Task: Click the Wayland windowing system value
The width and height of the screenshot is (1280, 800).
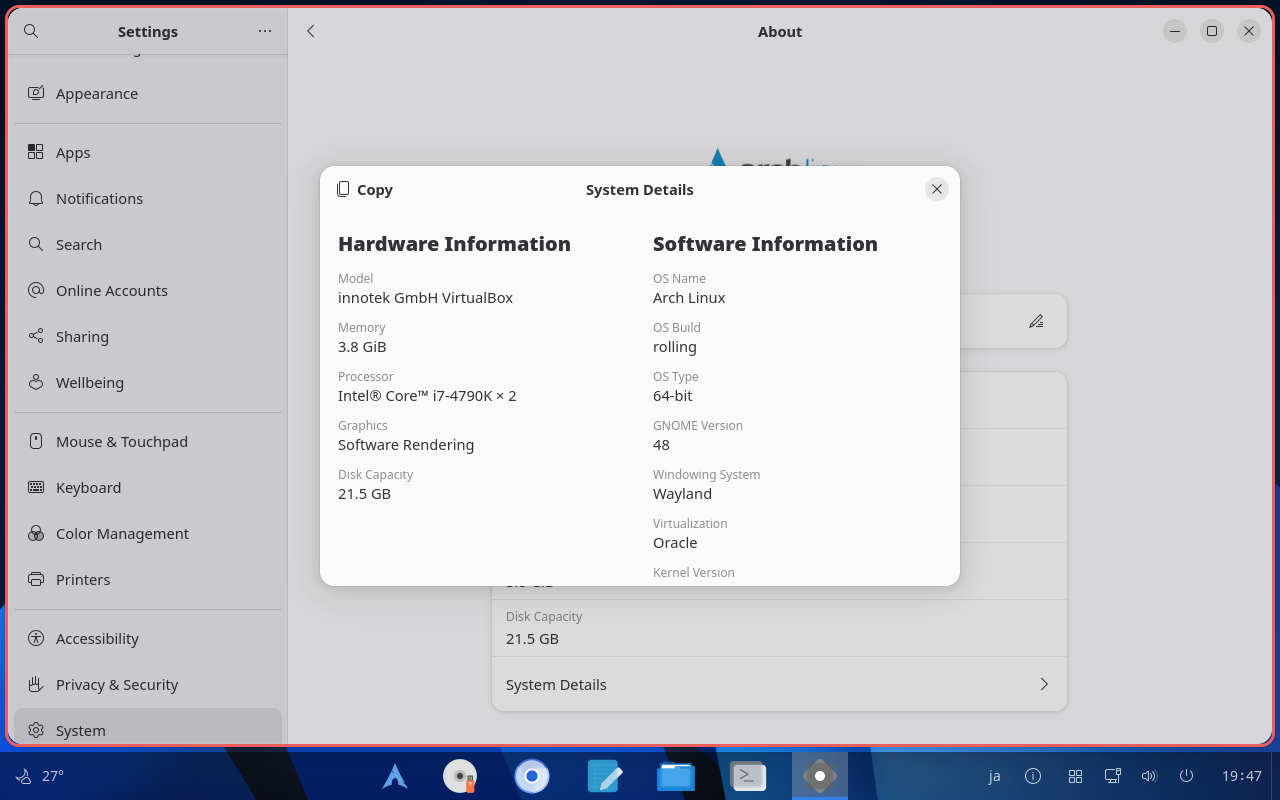Action: coord(682,494)
